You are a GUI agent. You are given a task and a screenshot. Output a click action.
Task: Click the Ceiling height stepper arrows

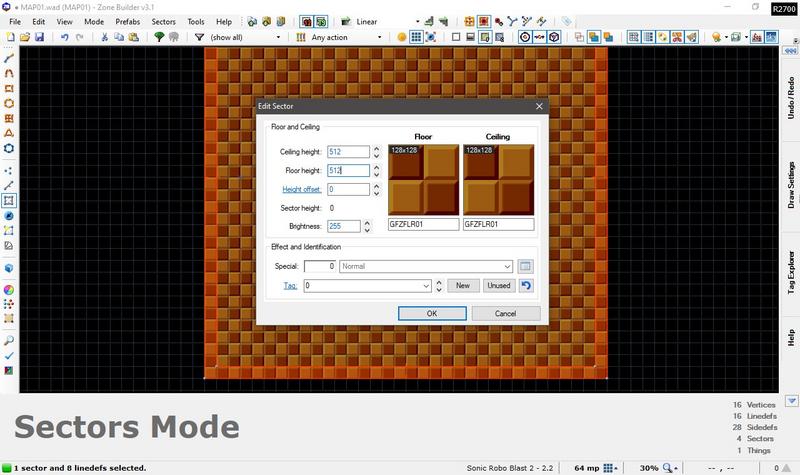coord(376,152)
